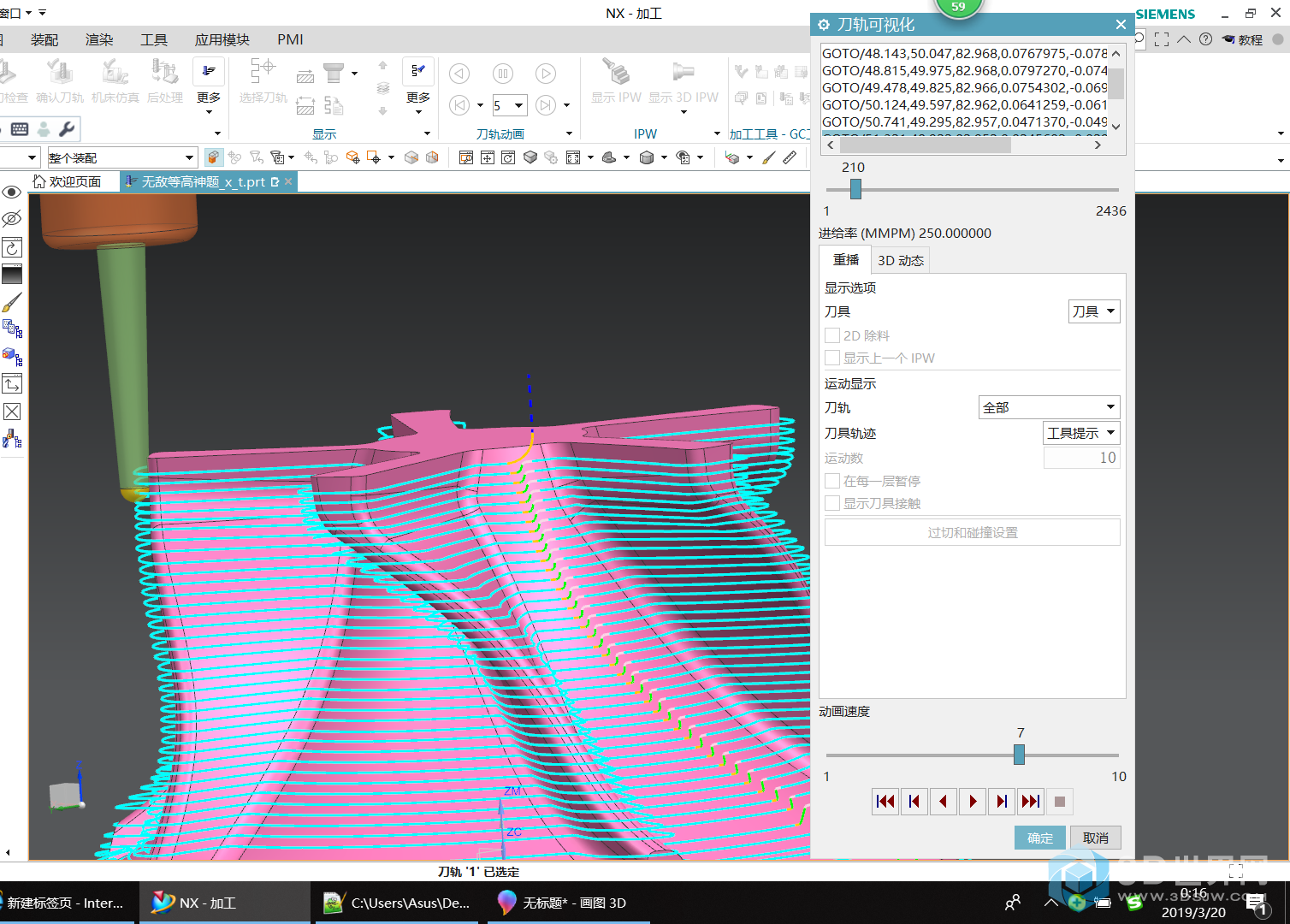Image resolution: width=1290 pixels, height=924 pixels.
Task: Rewind to start of toolpath playback
Action: (885, 802)
